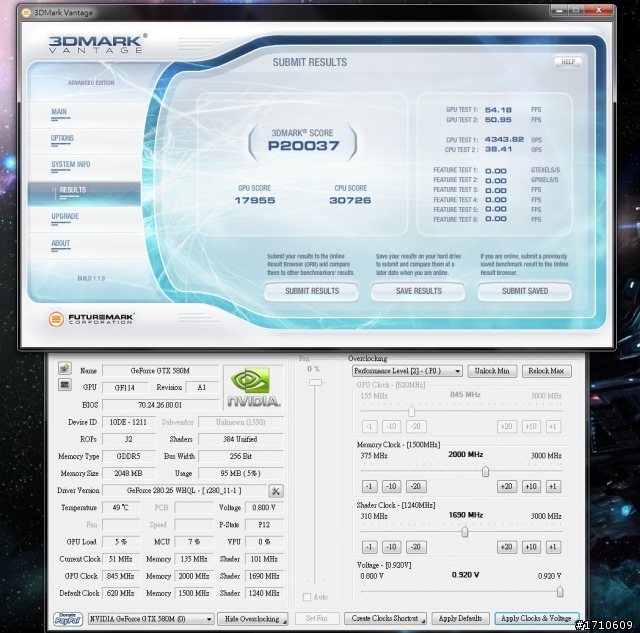The image size is (640, 633).
Task: Click Memory Clock -10 button
Action: point(391,486)
